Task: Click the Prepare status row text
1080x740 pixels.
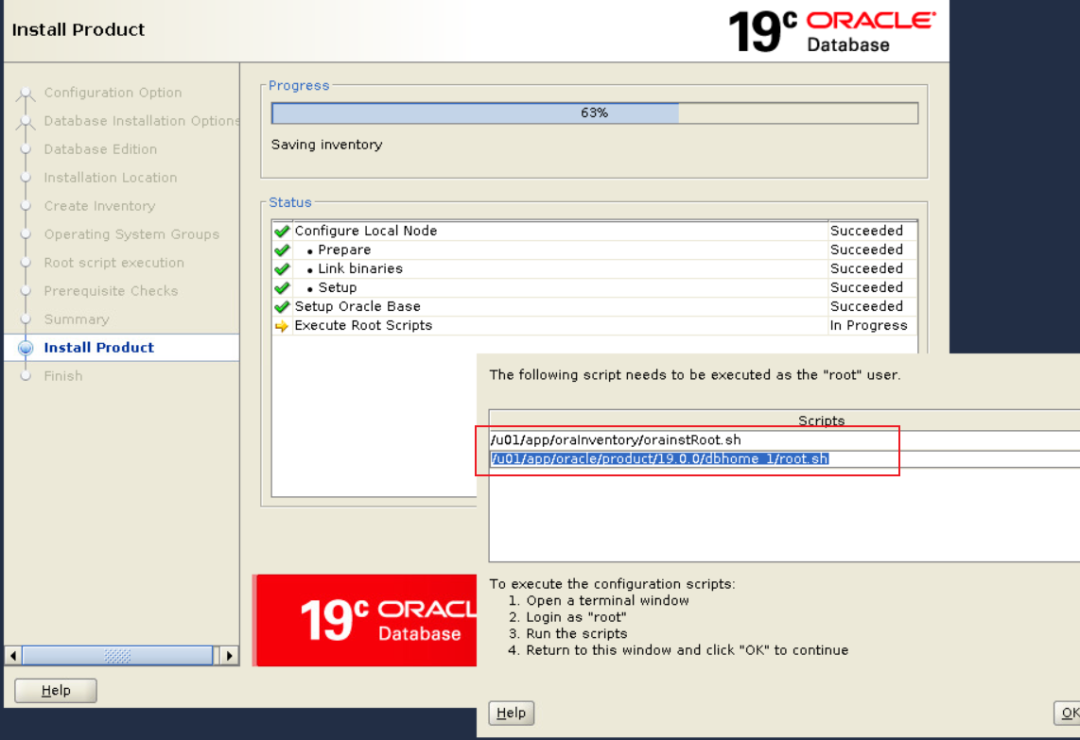Action: (x=344, y=249)
